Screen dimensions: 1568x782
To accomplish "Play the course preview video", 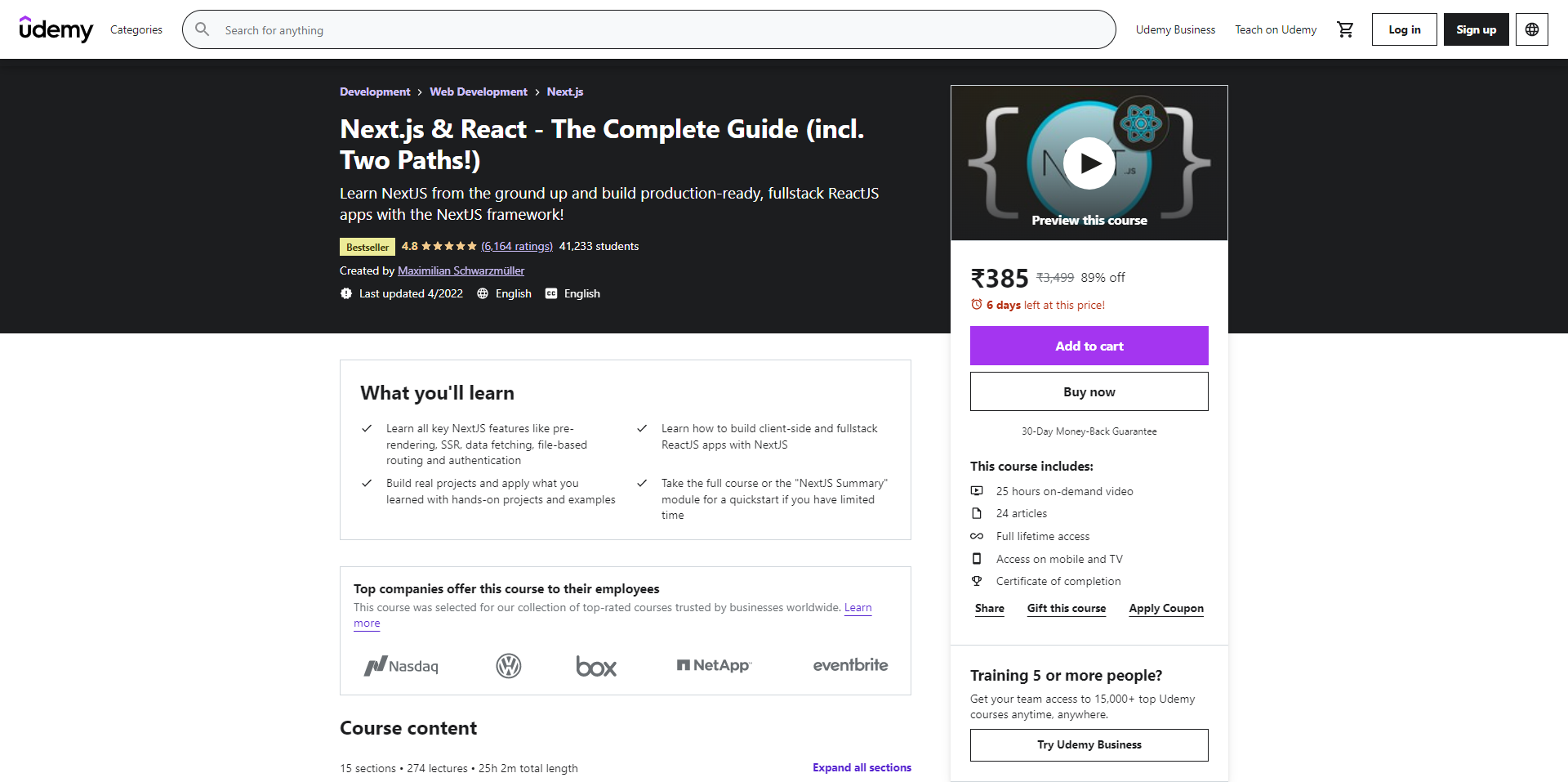I will click(1089, 163).
